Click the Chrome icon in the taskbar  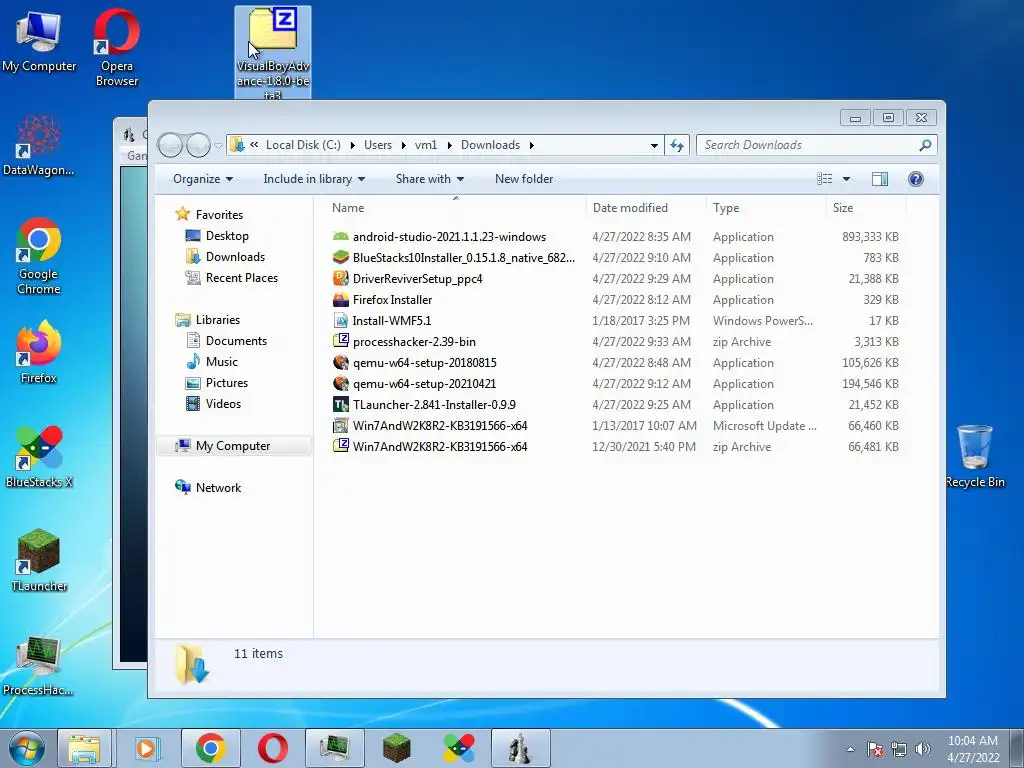(x=210, y=748)
